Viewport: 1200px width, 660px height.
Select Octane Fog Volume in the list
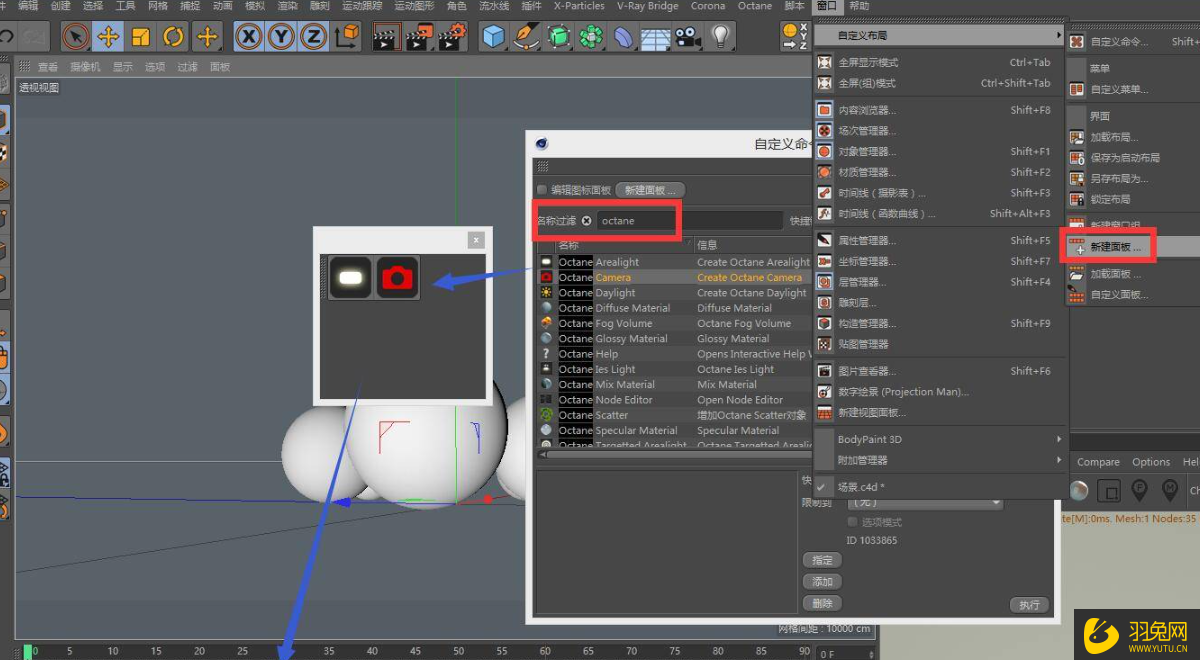pyautogui.click(x=674, y=323)
